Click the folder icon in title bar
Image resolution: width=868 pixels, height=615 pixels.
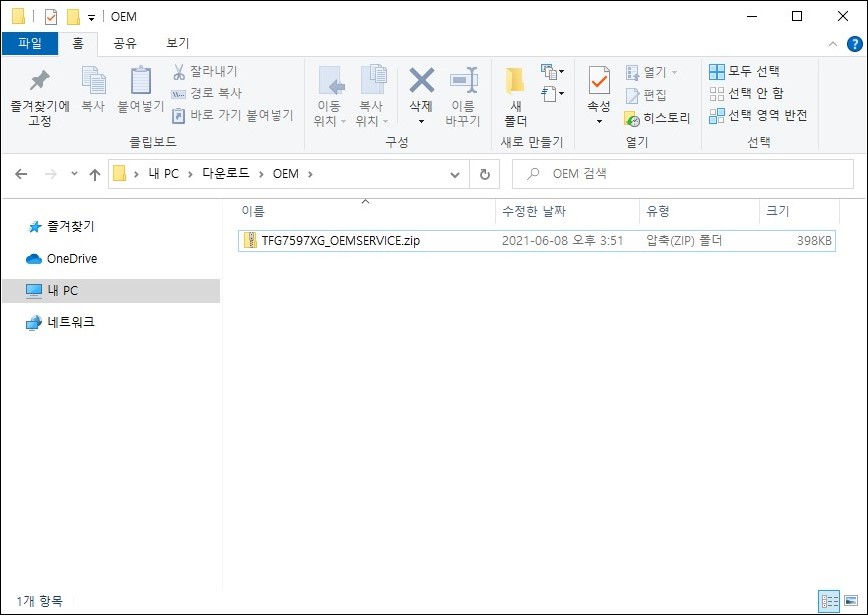coord(18,17)
